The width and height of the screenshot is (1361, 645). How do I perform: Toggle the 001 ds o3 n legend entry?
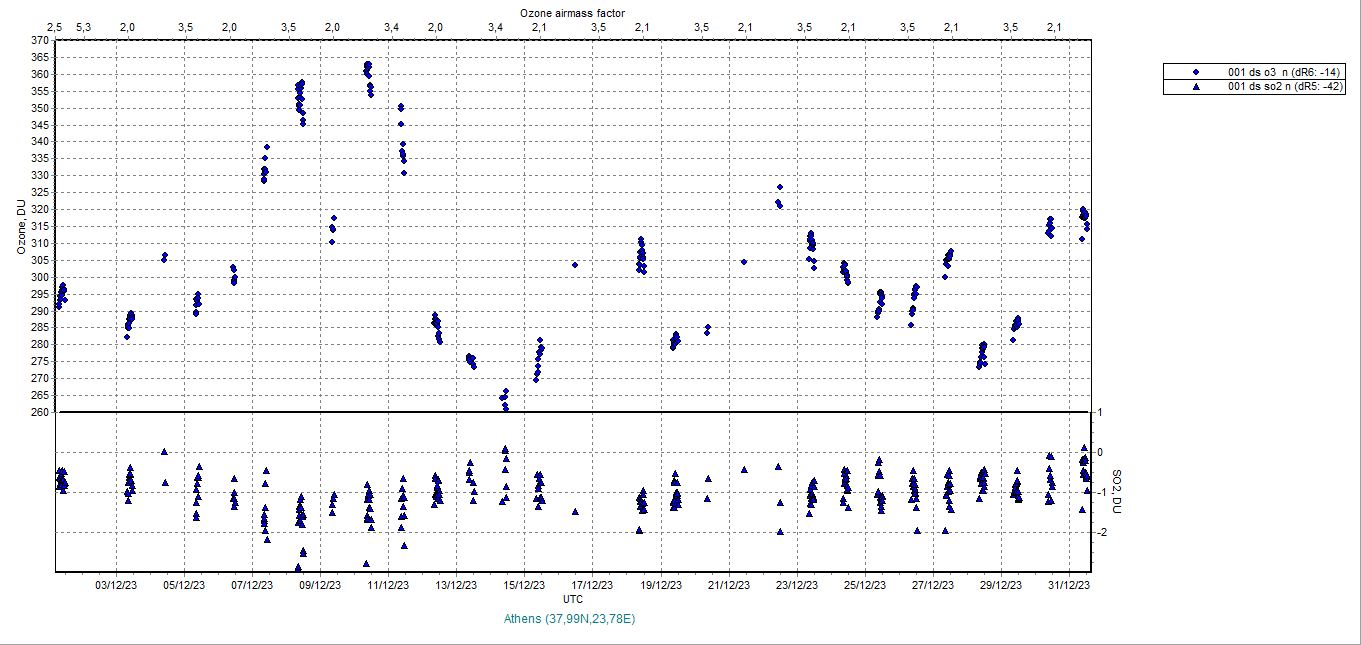point(1283,72)
